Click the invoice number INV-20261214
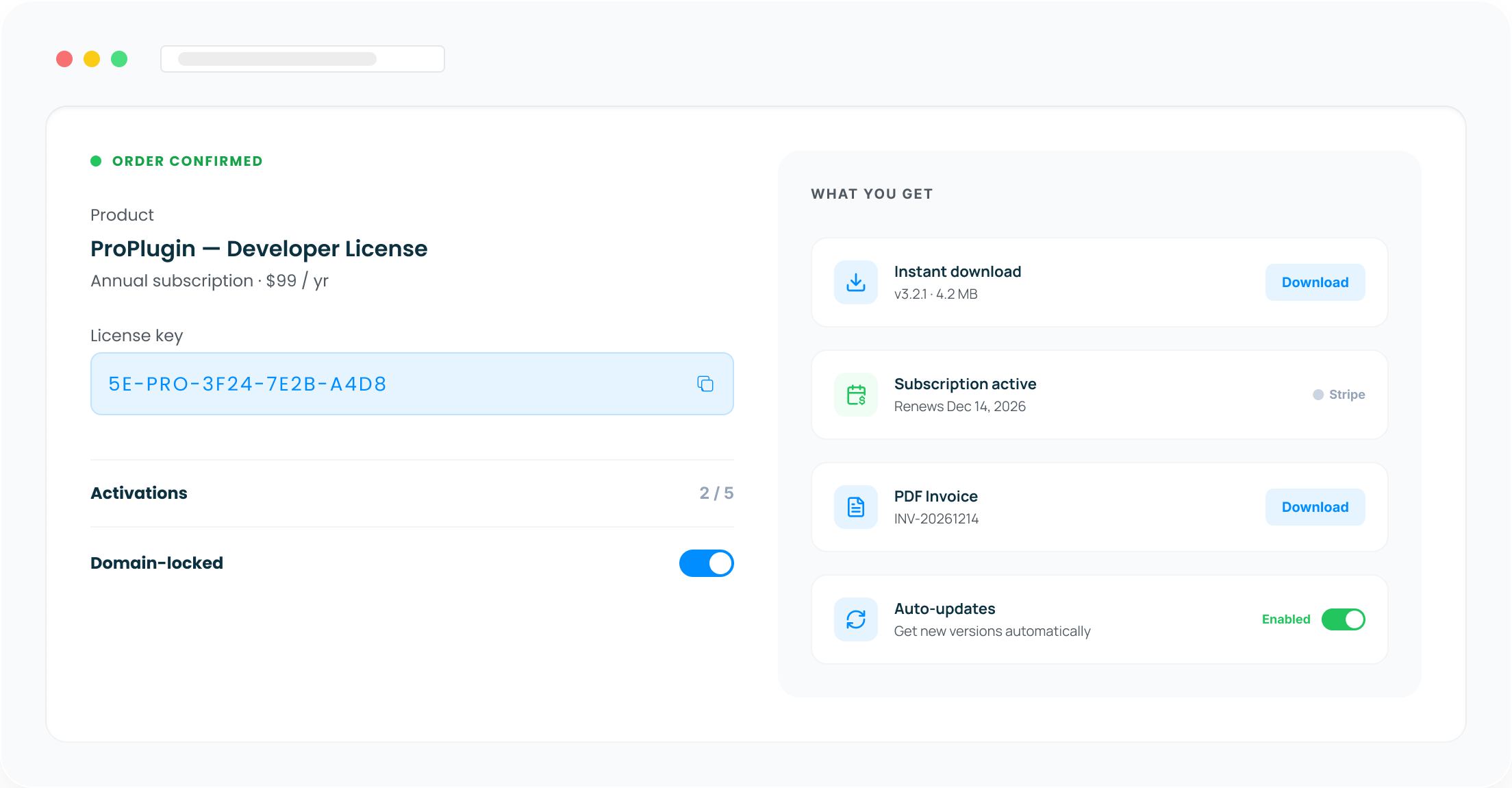 [937, 519]
